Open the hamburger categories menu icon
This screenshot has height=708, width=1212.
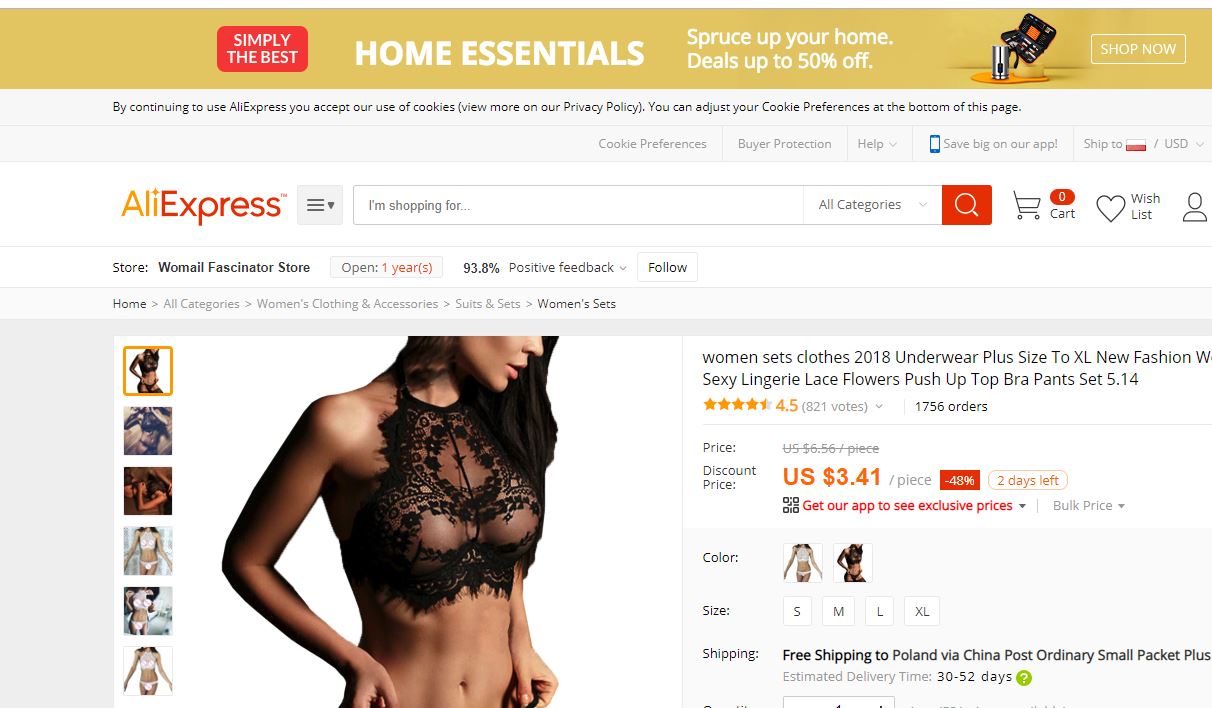[320, 205]
